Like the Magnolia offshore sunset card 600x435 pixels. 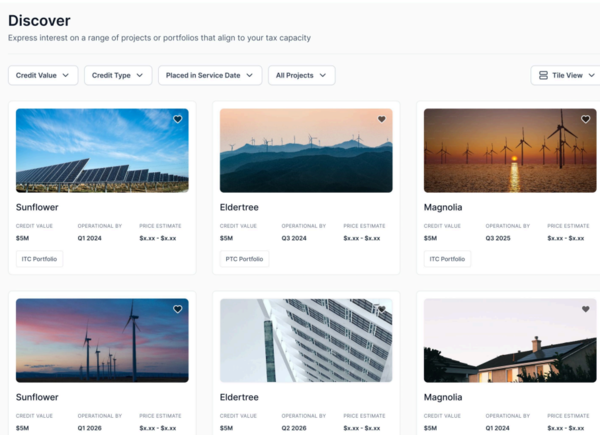click(585, 120)
